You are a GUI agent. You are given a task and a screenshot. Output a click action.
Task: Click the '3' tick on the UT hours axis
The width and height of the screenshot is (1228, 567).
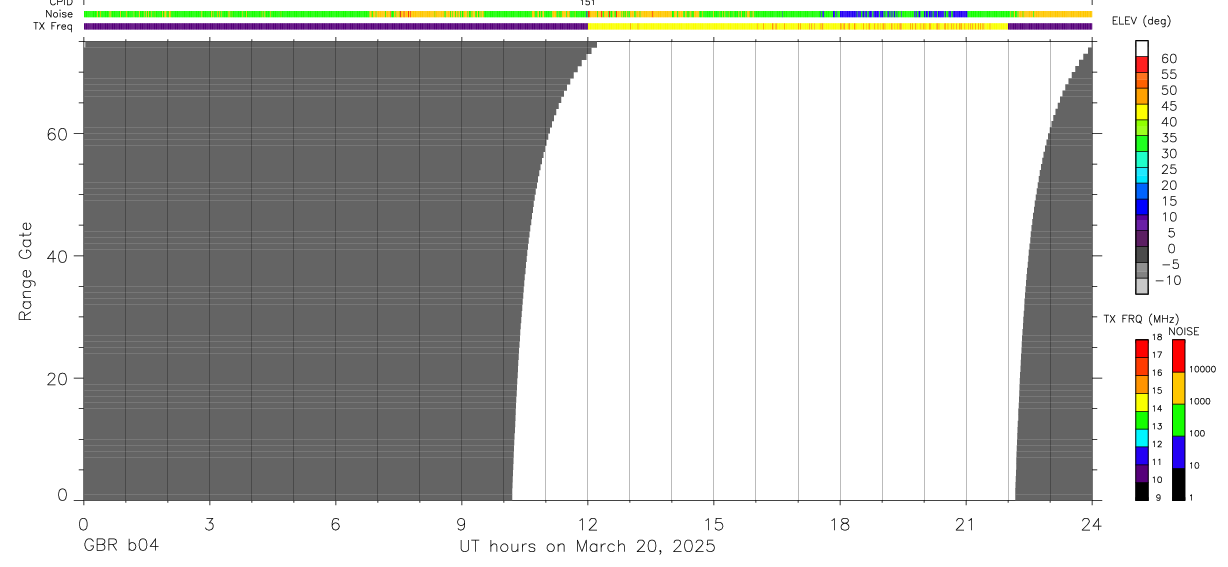[209, 524]
